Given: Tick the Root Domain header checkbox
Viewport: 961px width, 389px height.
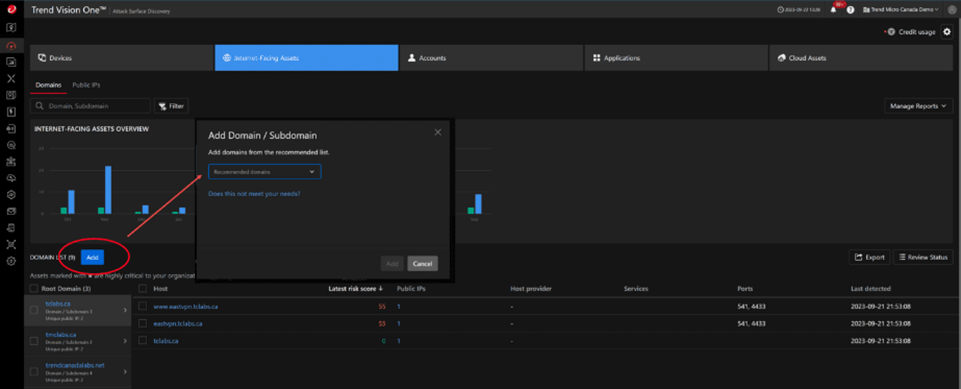Looking at the screenshot, I should 34,289.
